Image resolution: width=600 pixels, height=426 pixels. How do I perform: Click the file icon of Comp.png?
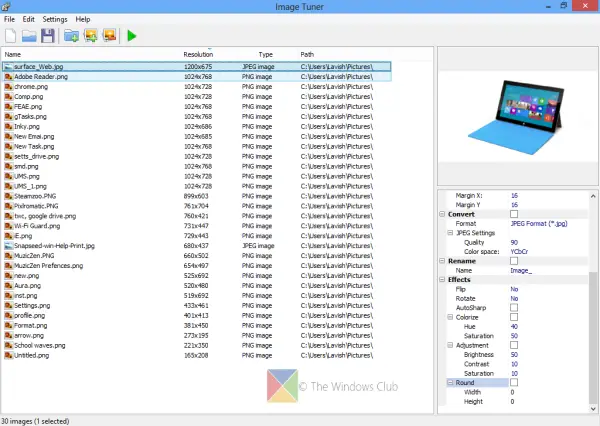click(8, 96)
